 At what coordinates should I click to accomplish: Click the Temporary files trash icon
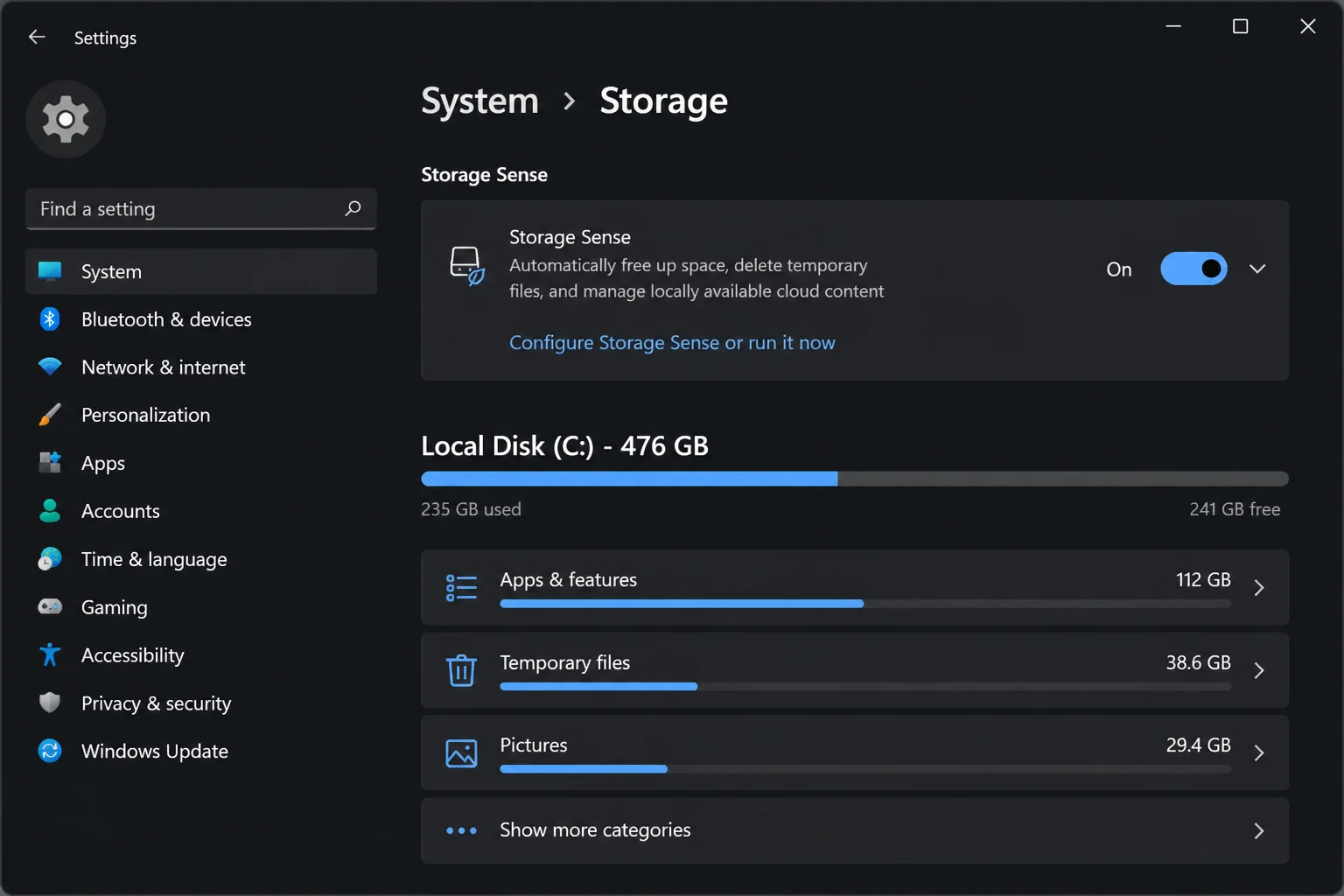pyautogui.click(x=461, y=670)
